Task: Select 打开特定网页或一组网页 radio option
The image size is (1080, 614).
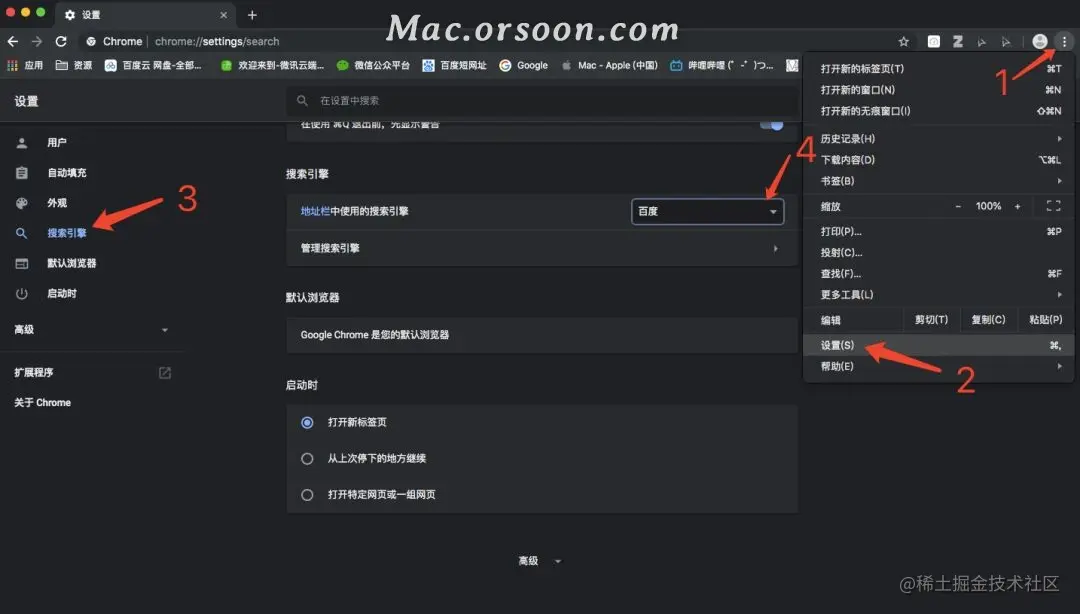Action: (x=307, y=495)
